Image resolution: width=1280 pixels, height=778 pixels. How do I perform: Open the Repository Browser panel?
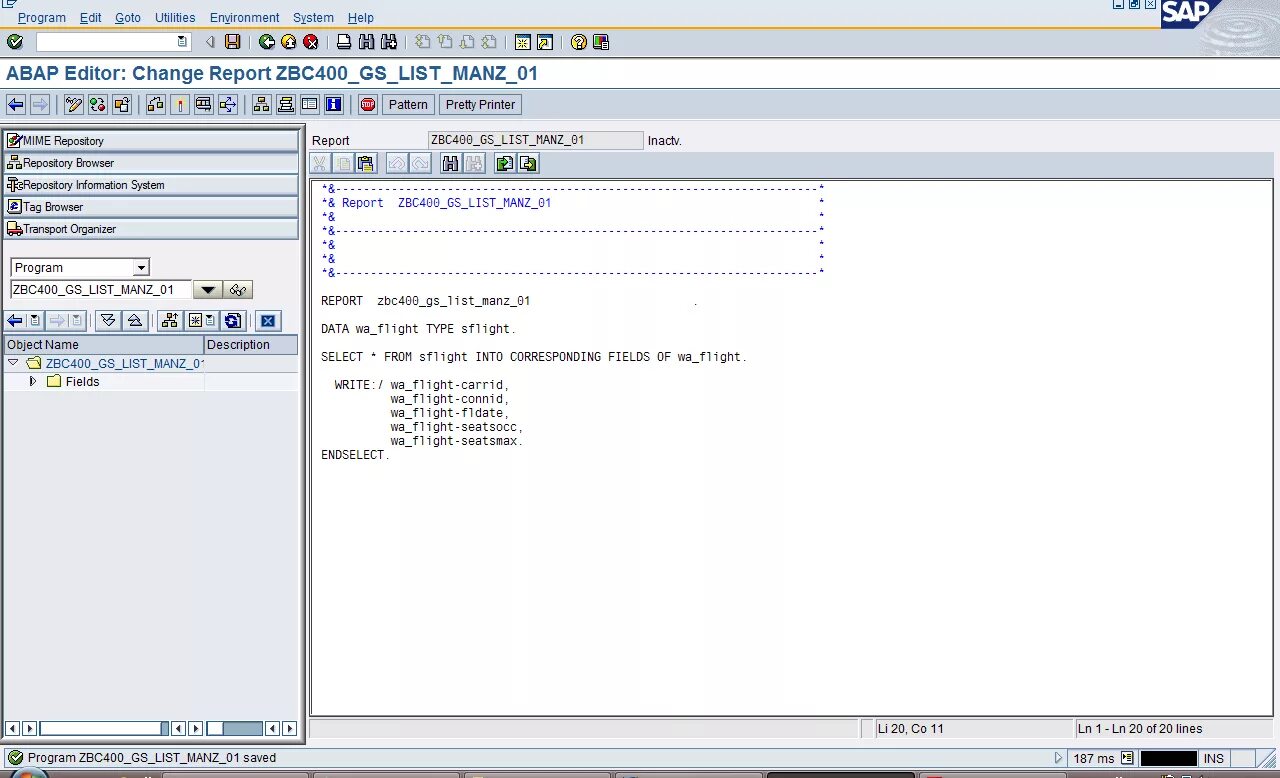click(x=151, y=163)
